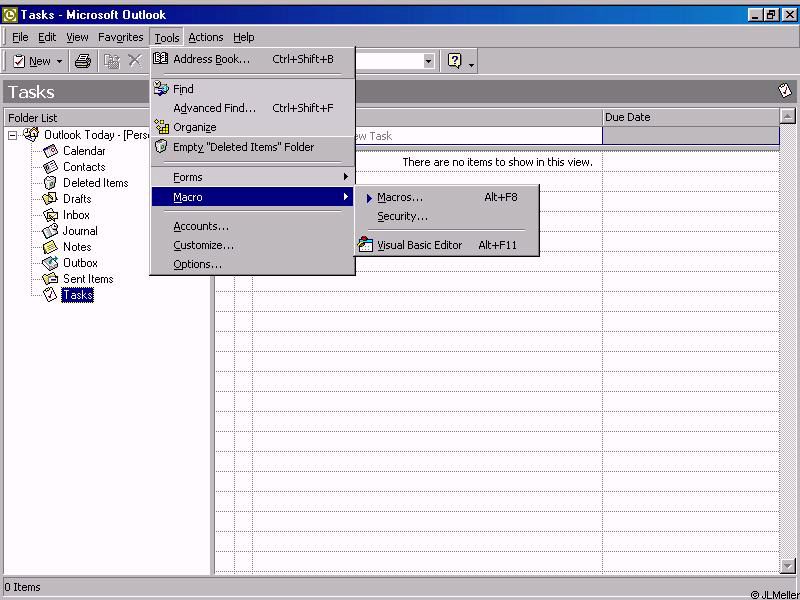Image resolution: width=800 pixels, height=600 pixels.
Task: Empty the Deleted Items folder via menu
Action: point(243,147)
